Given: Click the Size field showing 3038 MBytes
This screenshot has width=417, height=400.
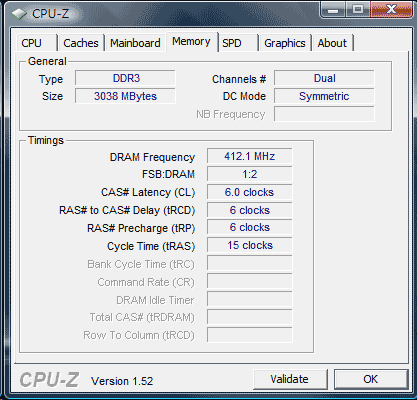Looking at the screenshot, I should [x=125, y=96].
